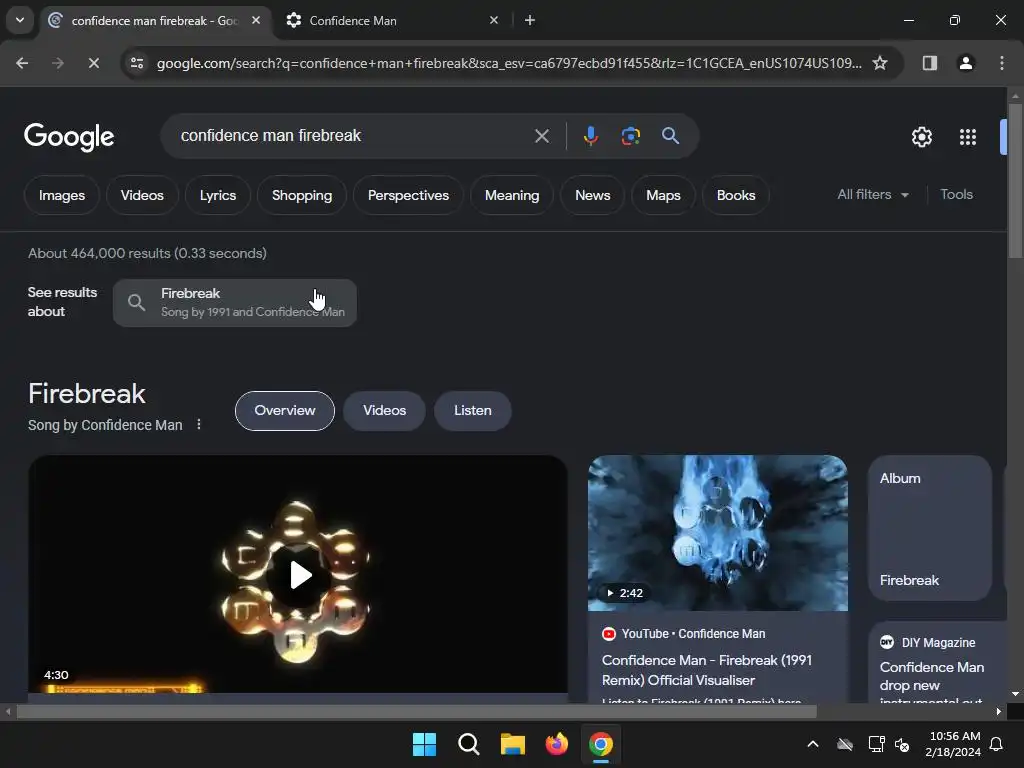Switch to the Confidence Man settings tab

tap(392, 20)
